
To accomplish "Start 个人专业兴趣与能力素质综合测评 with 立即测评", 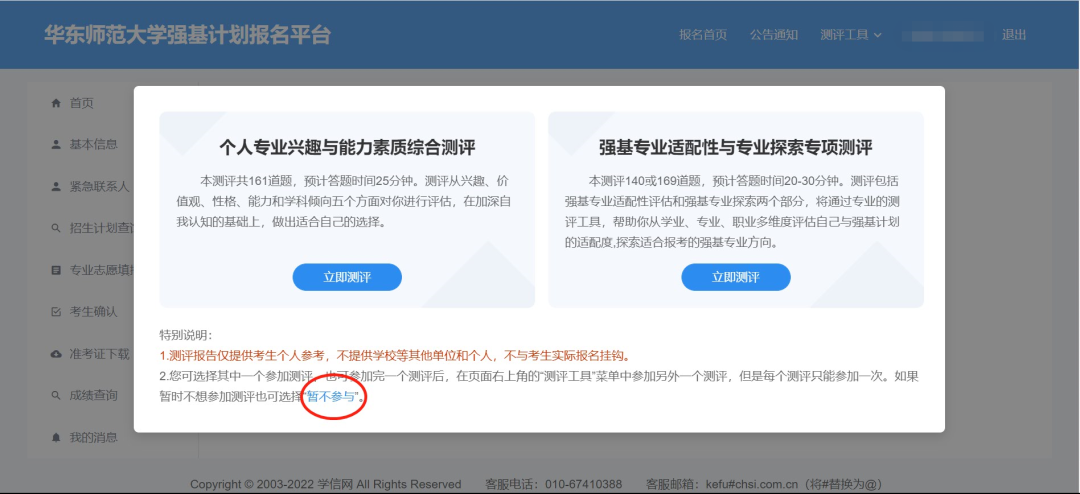I will 347,277.
